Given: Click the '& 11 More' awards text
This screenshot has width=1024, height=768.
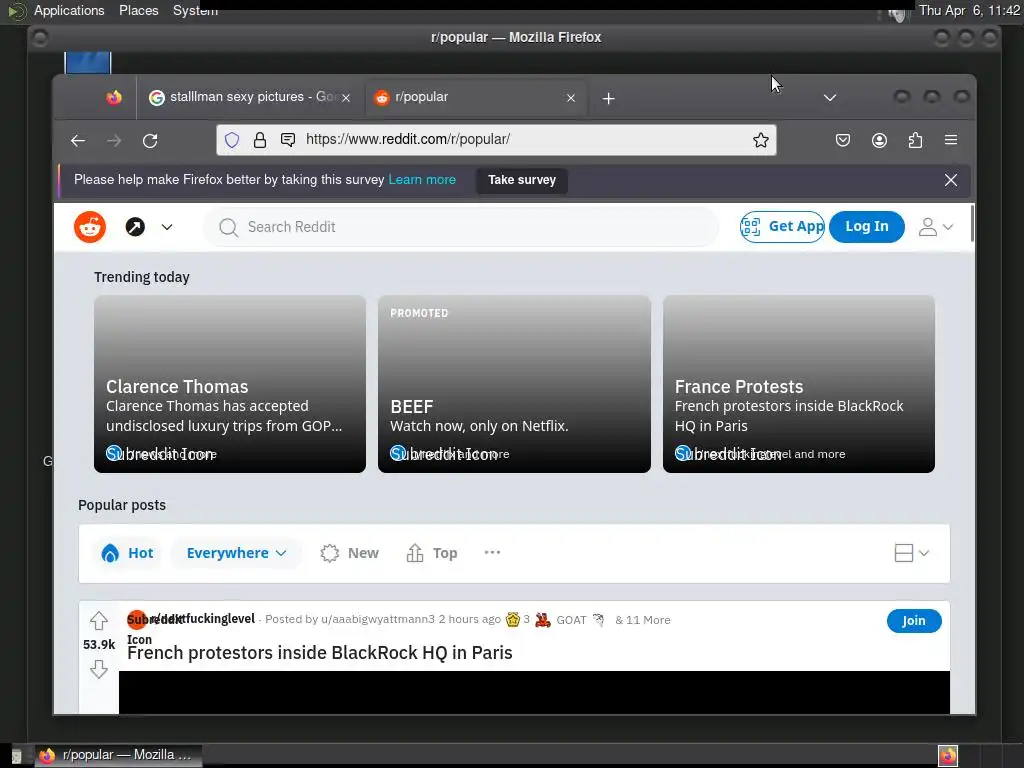Looking at the screenshot, I should pos(643,620).
